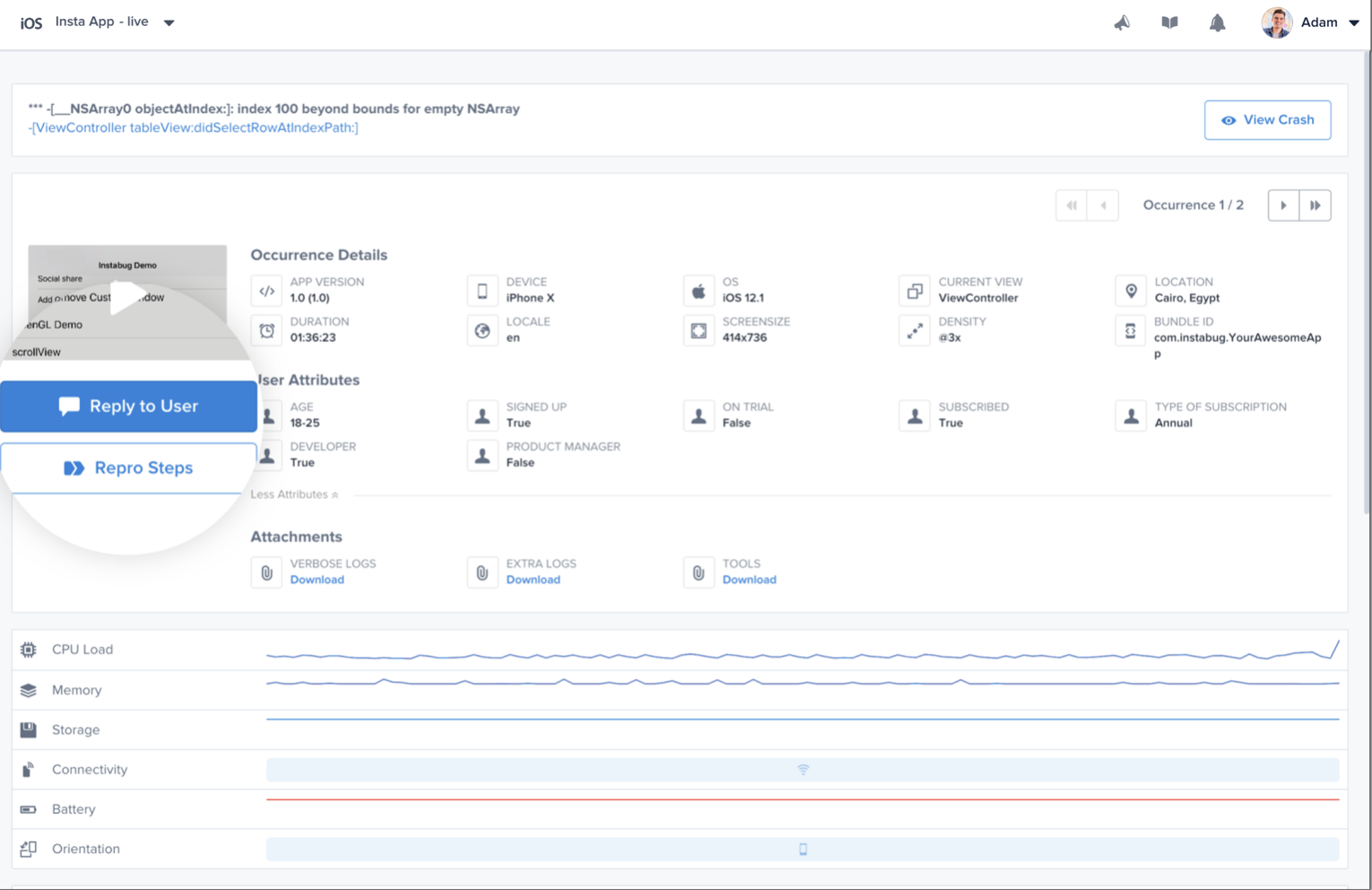Click the Screensize icon
The image size is (1372, 890).
point(699,330)
